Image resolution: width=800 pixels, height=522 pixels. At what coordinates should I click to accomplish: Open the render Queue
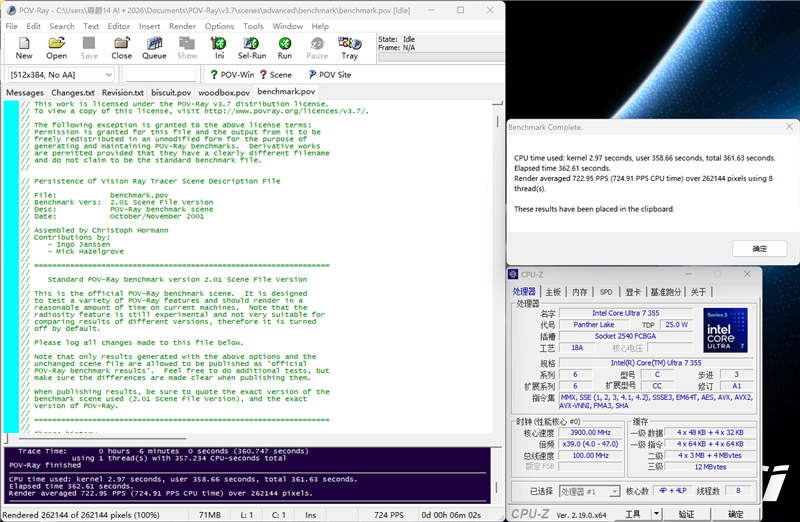154,47
